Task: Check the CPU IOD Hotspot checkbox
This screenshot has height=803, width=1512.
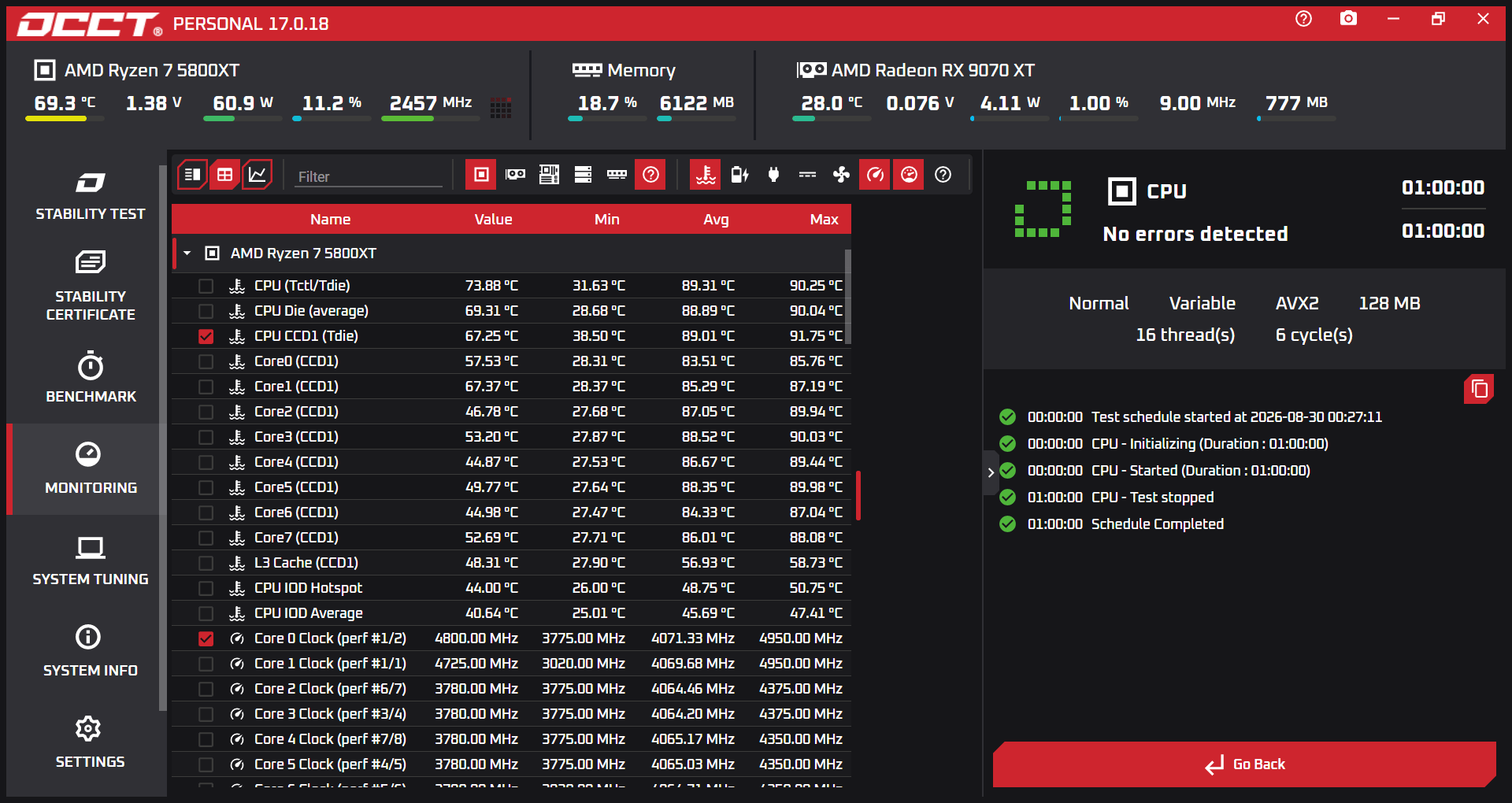Action: tap(206, 588)
